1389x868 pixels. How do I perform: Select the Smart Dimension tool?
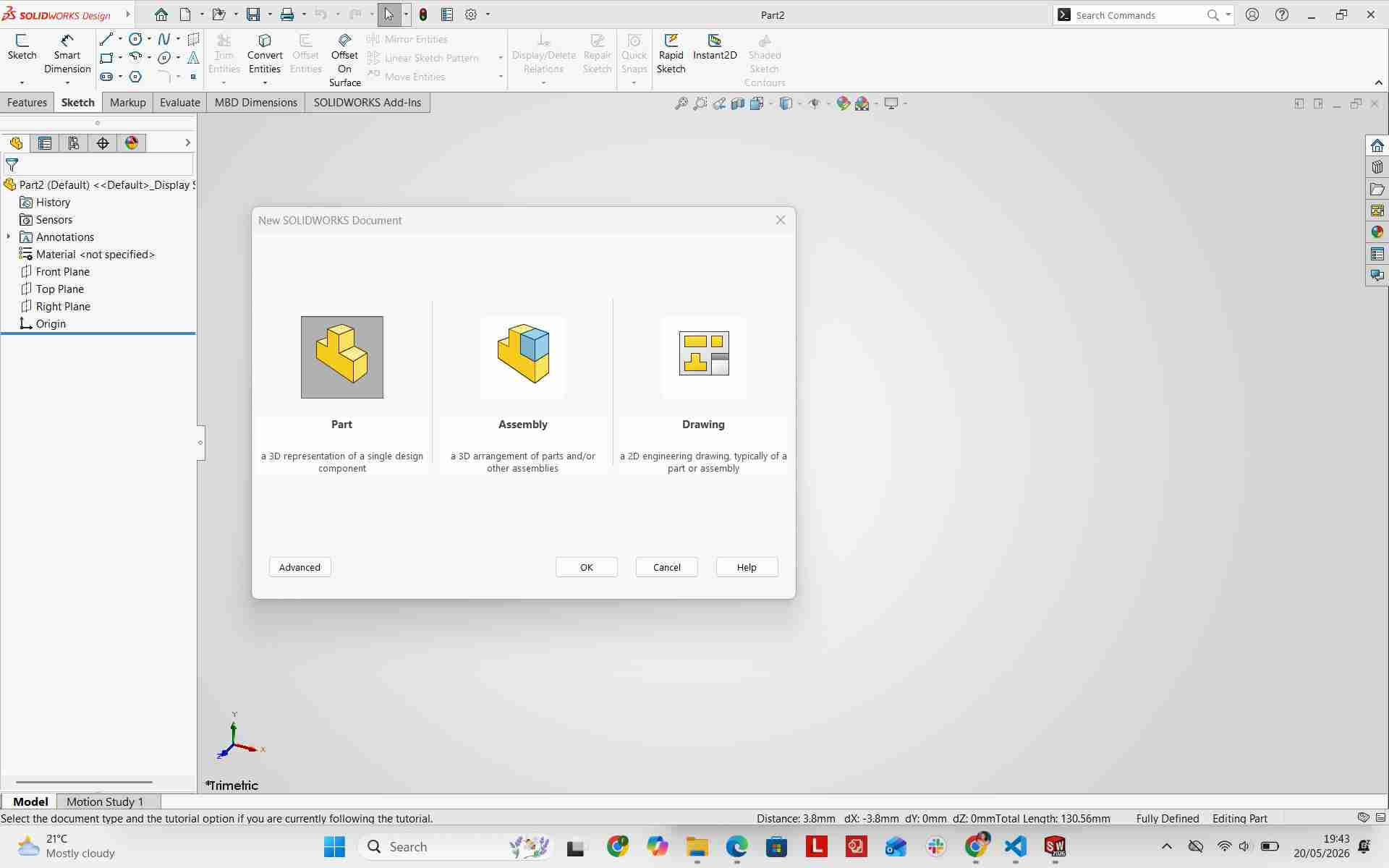(x=67, y=54)
